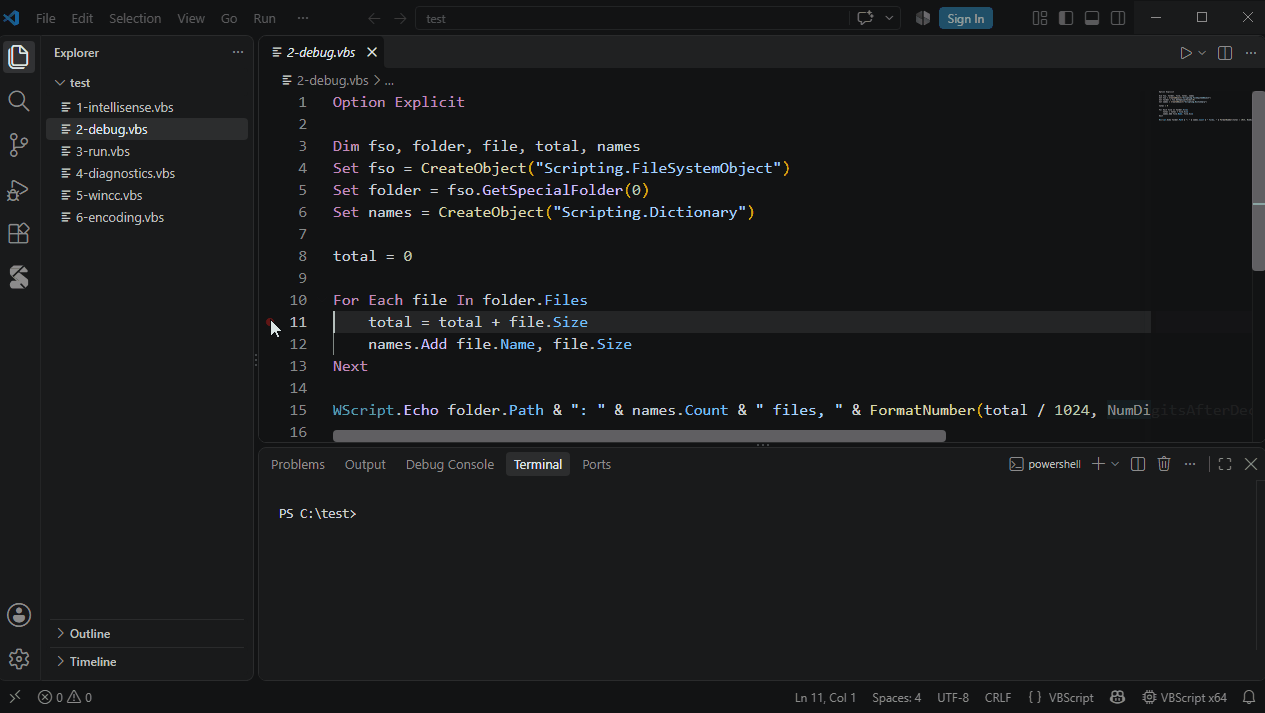Open the new terminal launch profile dropdown

click(x=1115, y=464)
